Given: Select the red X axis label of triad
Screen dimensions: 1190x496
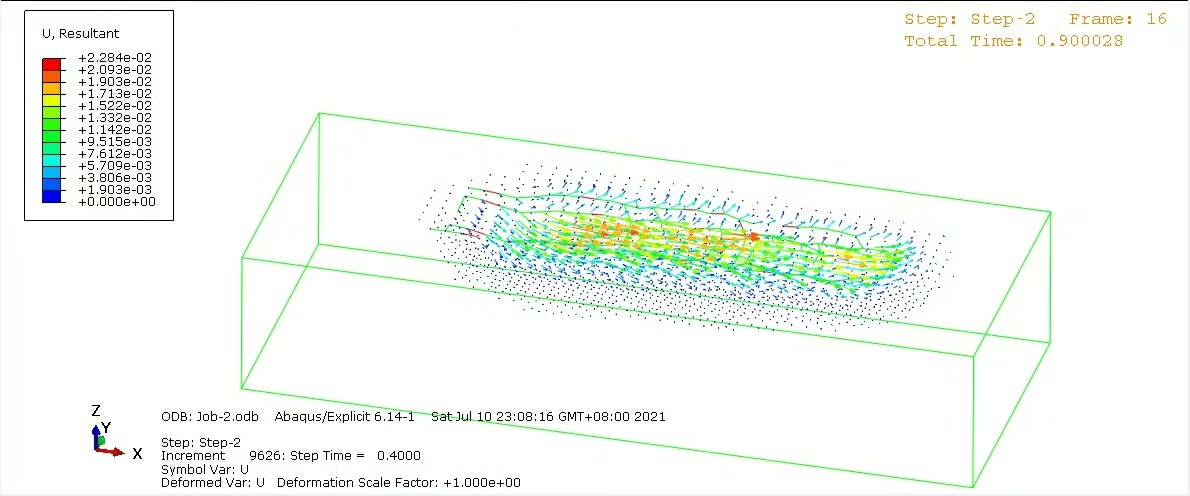Looking at the screenshot, I should coord(137,454).
